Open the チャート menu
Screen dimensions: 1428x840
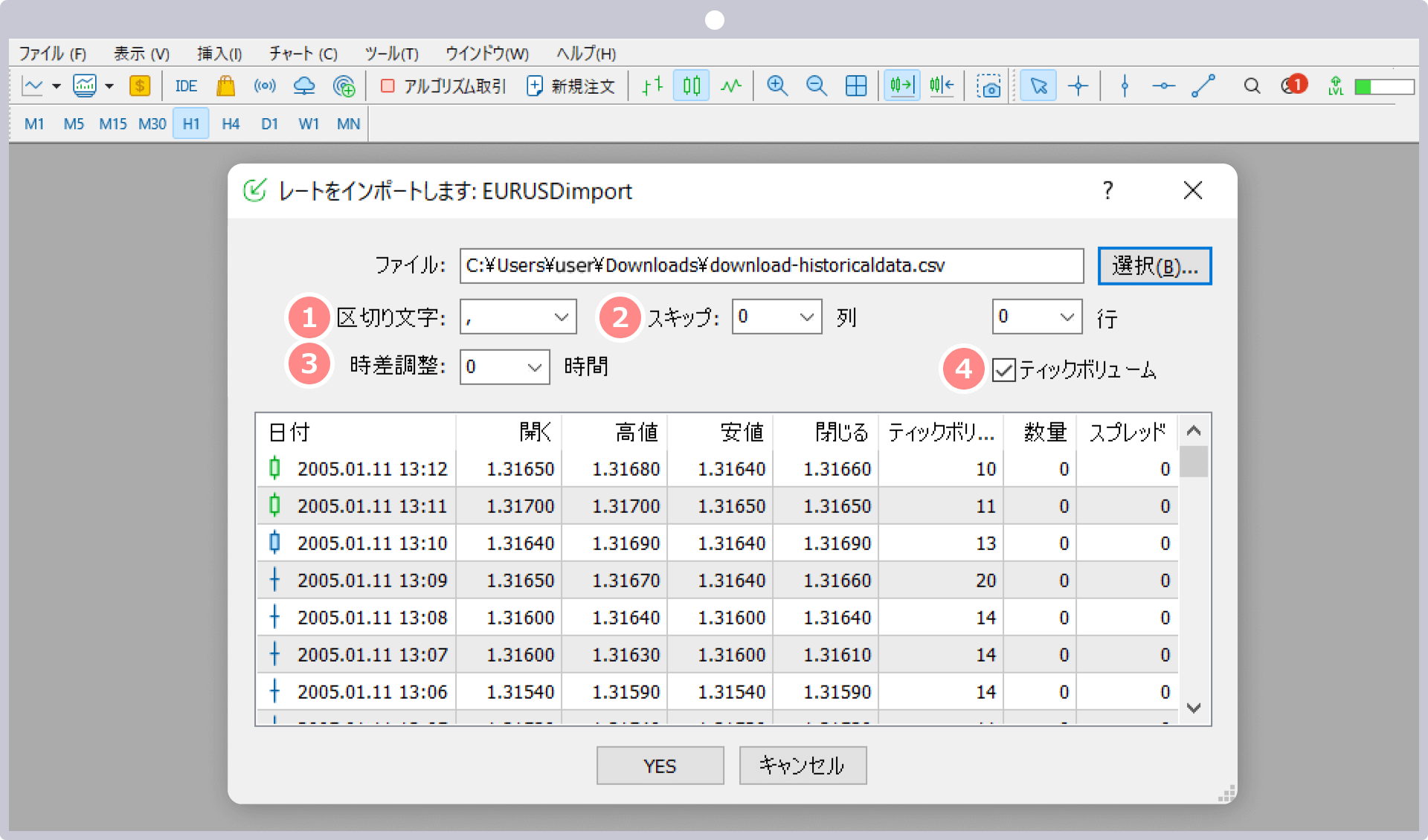[303, 54]
